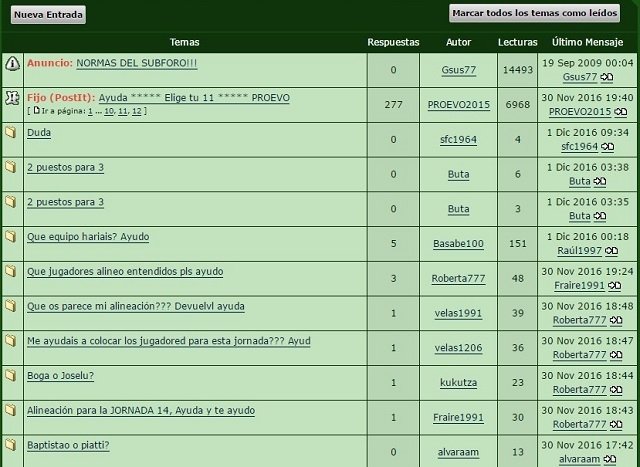Click folder icon beside Que equipo hariais
This screenshot has width=640, height=467.
[11, 236]
